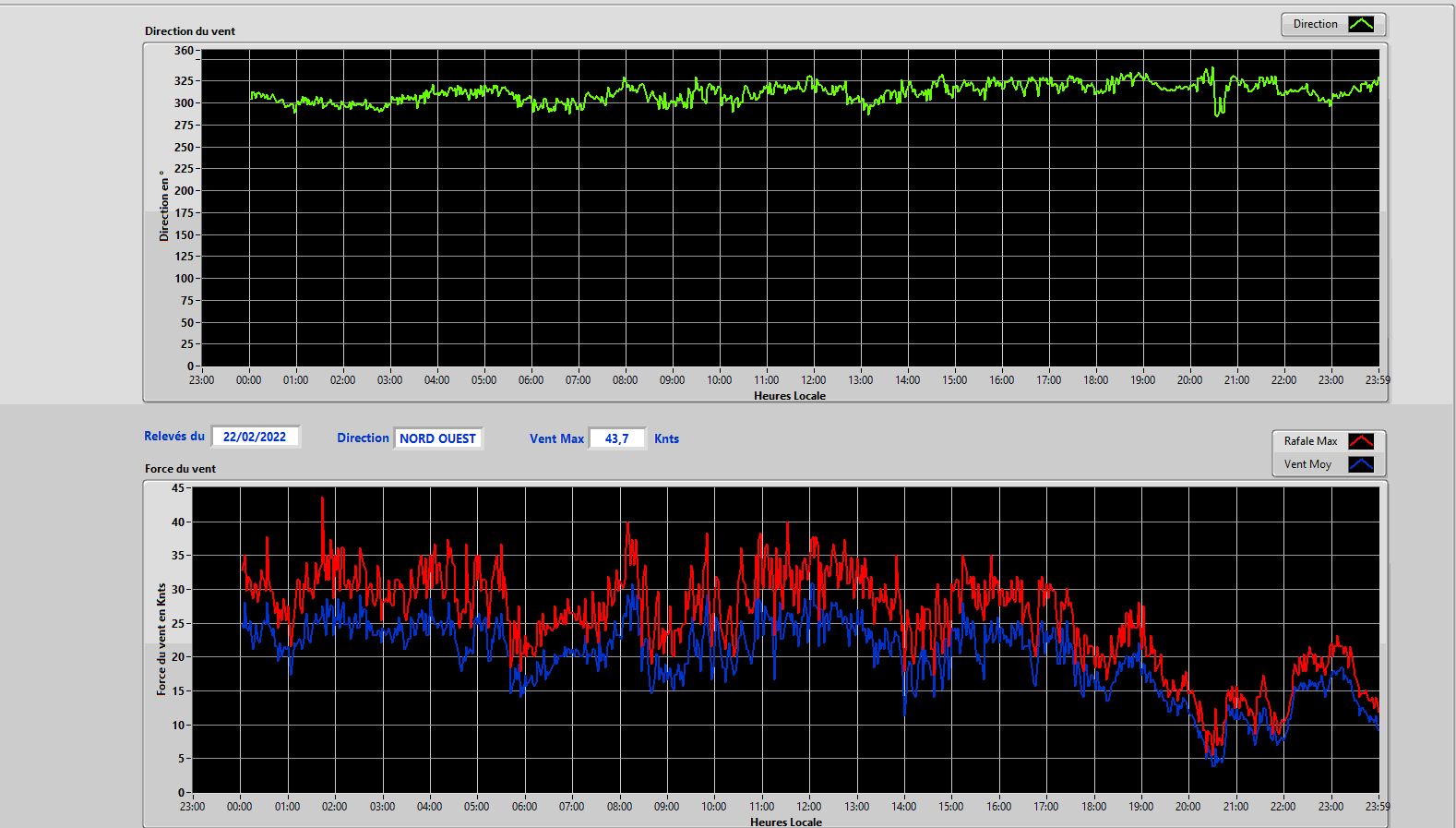Click 175 on direction chart Y axis
Screen dimensions: 1456x828
click(x=184, y=213)
